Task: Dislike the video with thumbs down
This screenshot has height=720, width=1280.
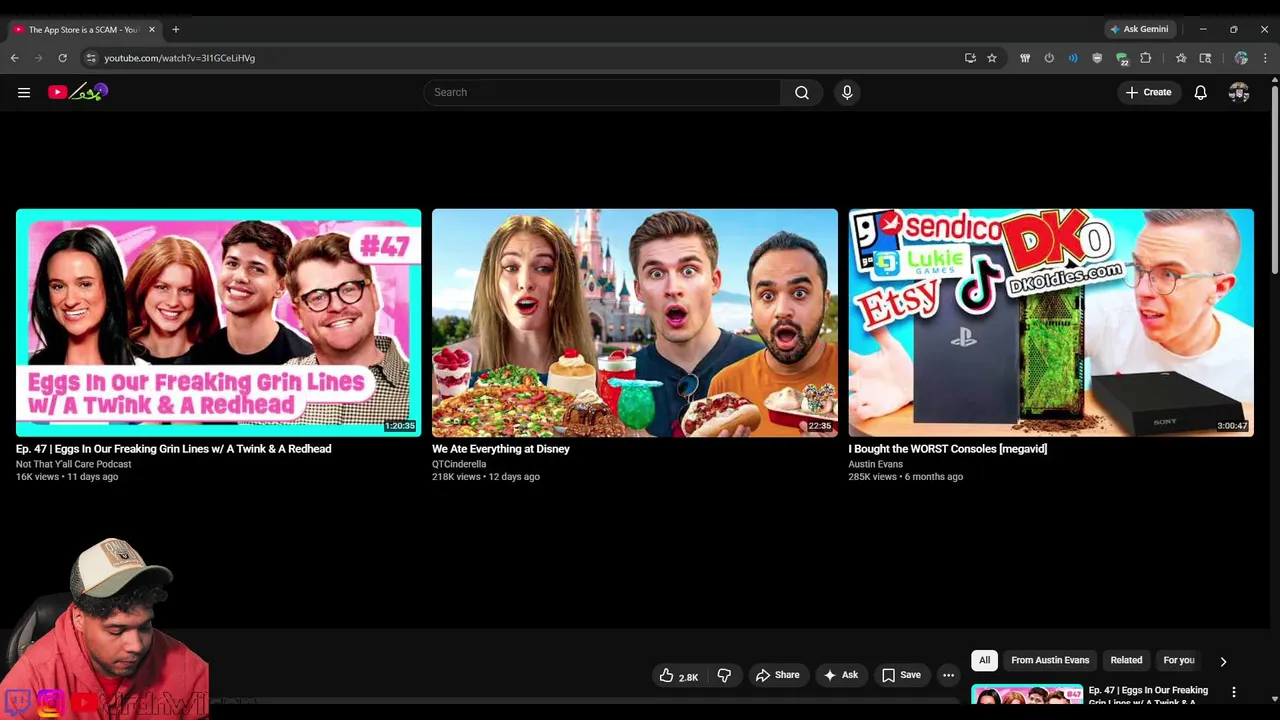Action: (x=724, y=676)
